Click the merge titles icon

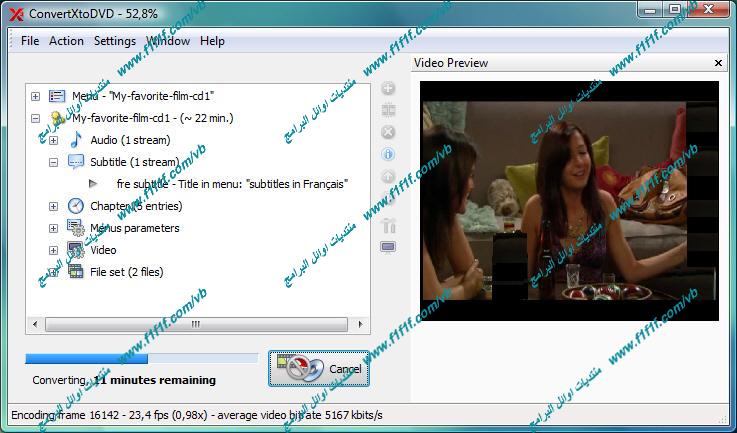(x=388, y=110)
